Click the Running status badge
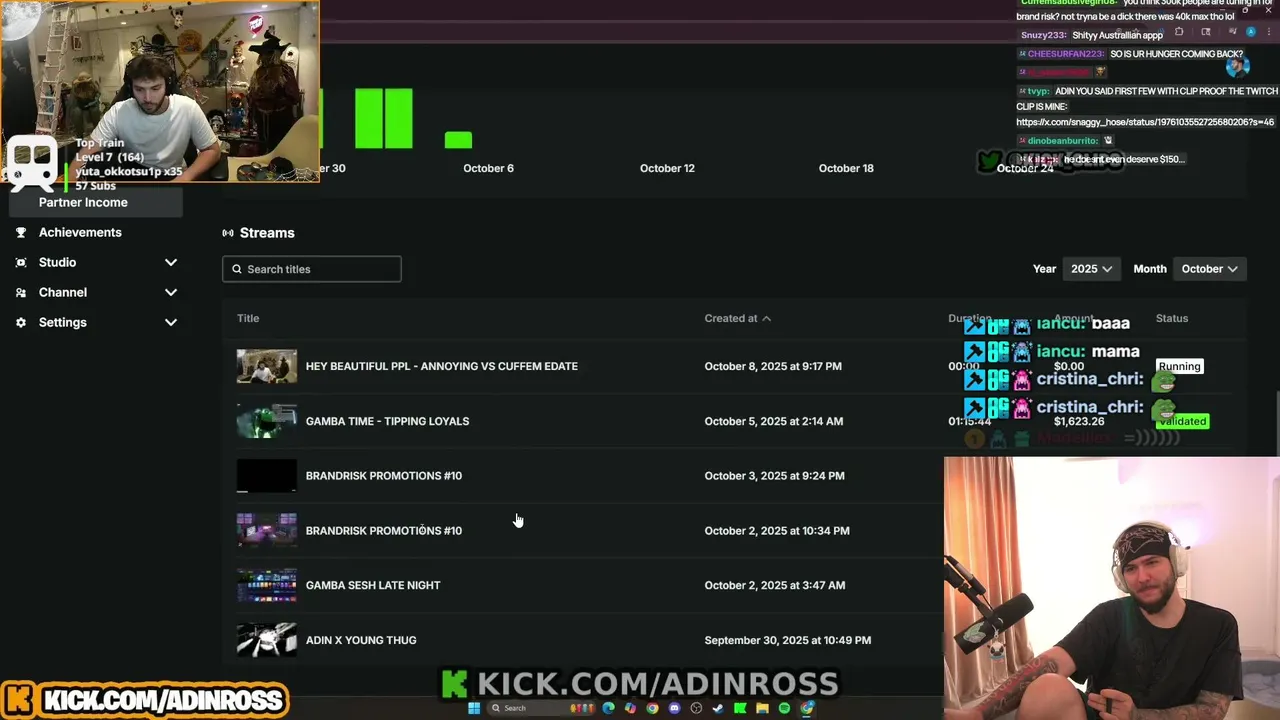The width and height of the screenshot is (1280, 720). [1179, 366]
